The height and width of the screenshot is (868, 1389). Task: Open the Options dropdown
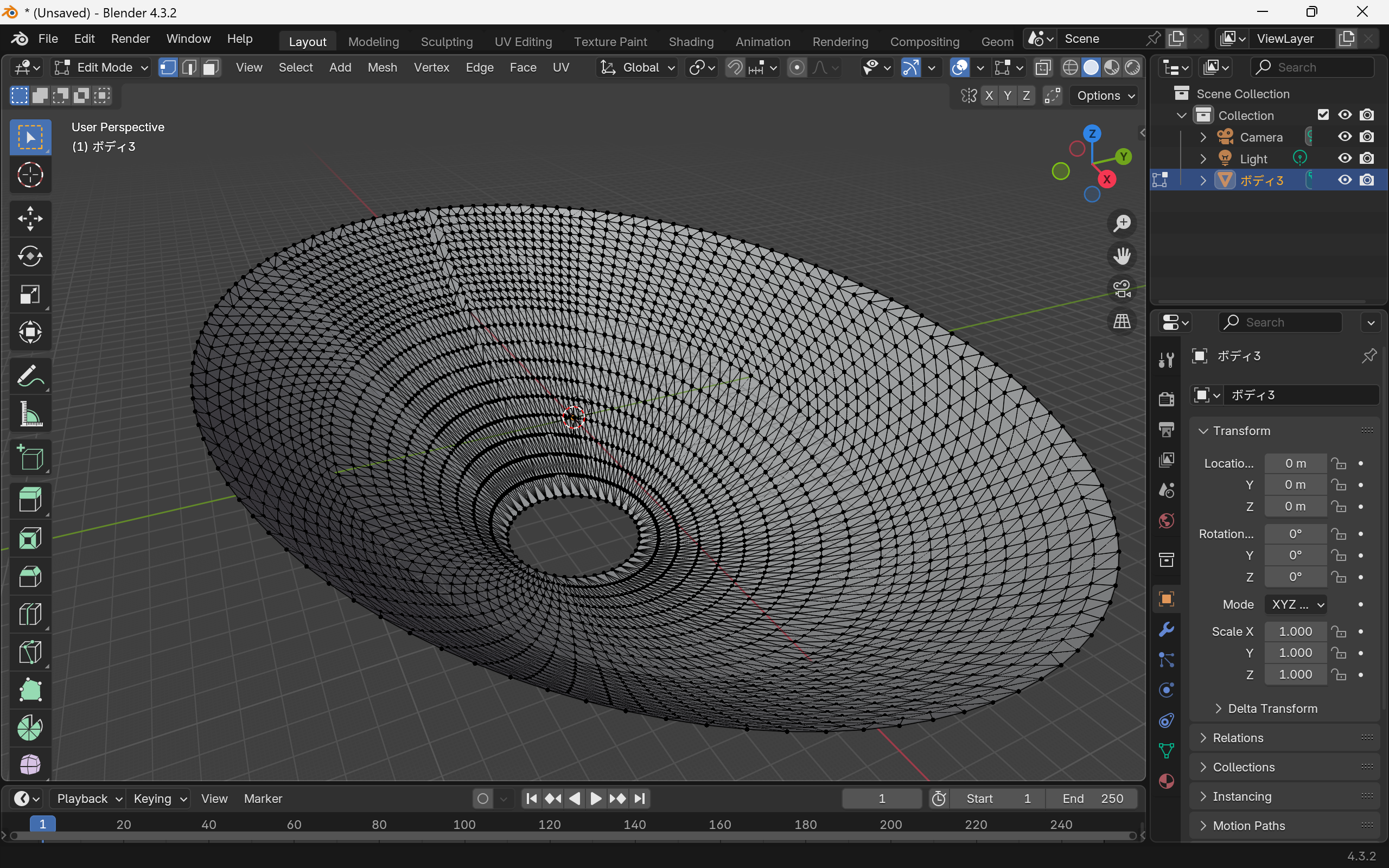[x=1104, y=96]
